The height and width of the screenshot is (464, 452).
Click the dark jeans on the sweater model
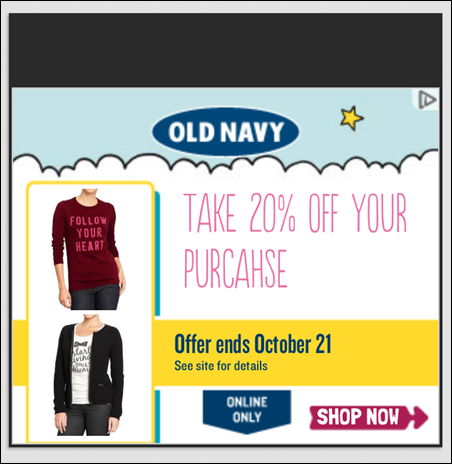coord(95,297)
